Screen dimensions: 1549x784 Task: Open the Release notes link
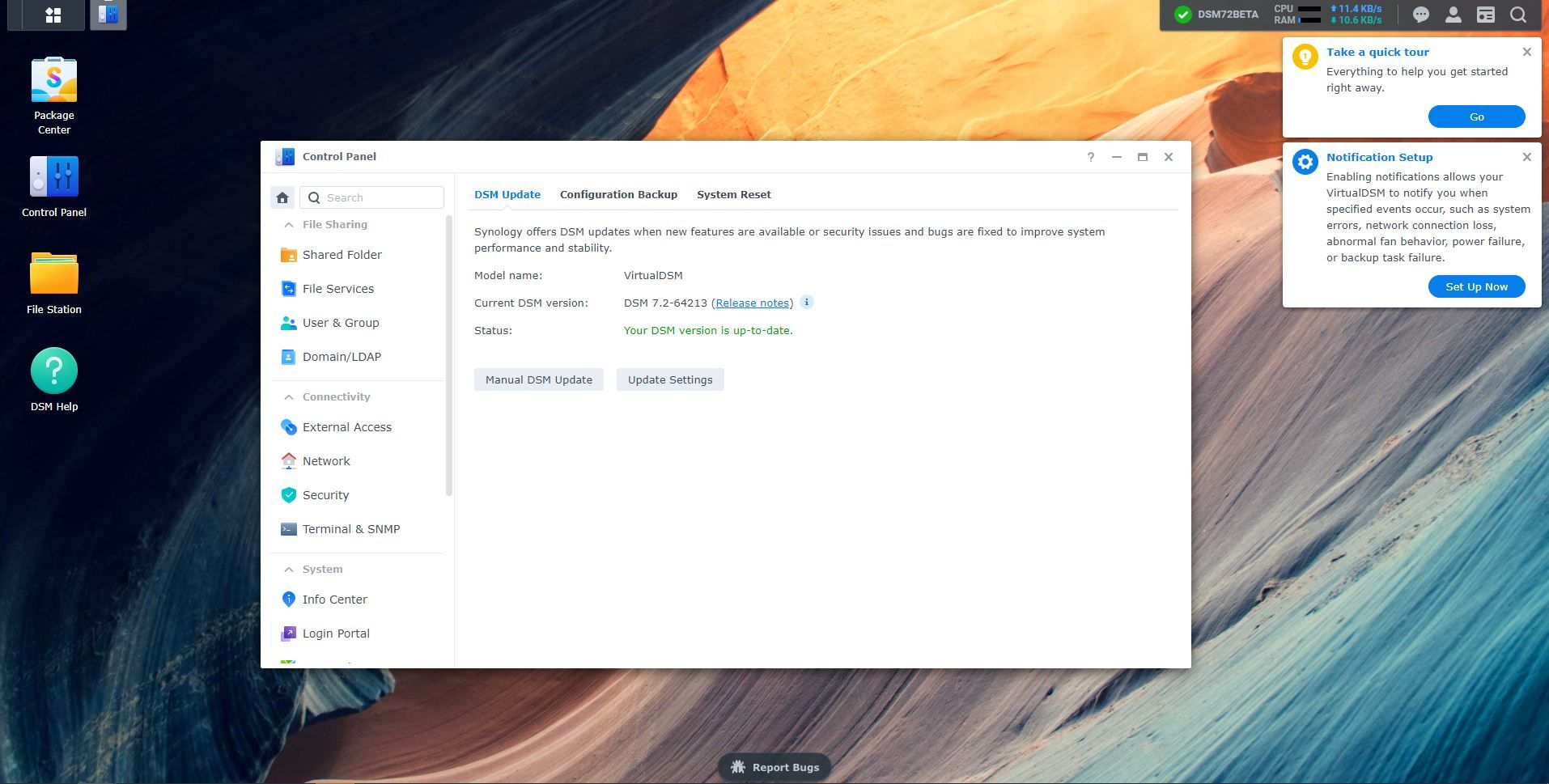click(x=752, y=303)
